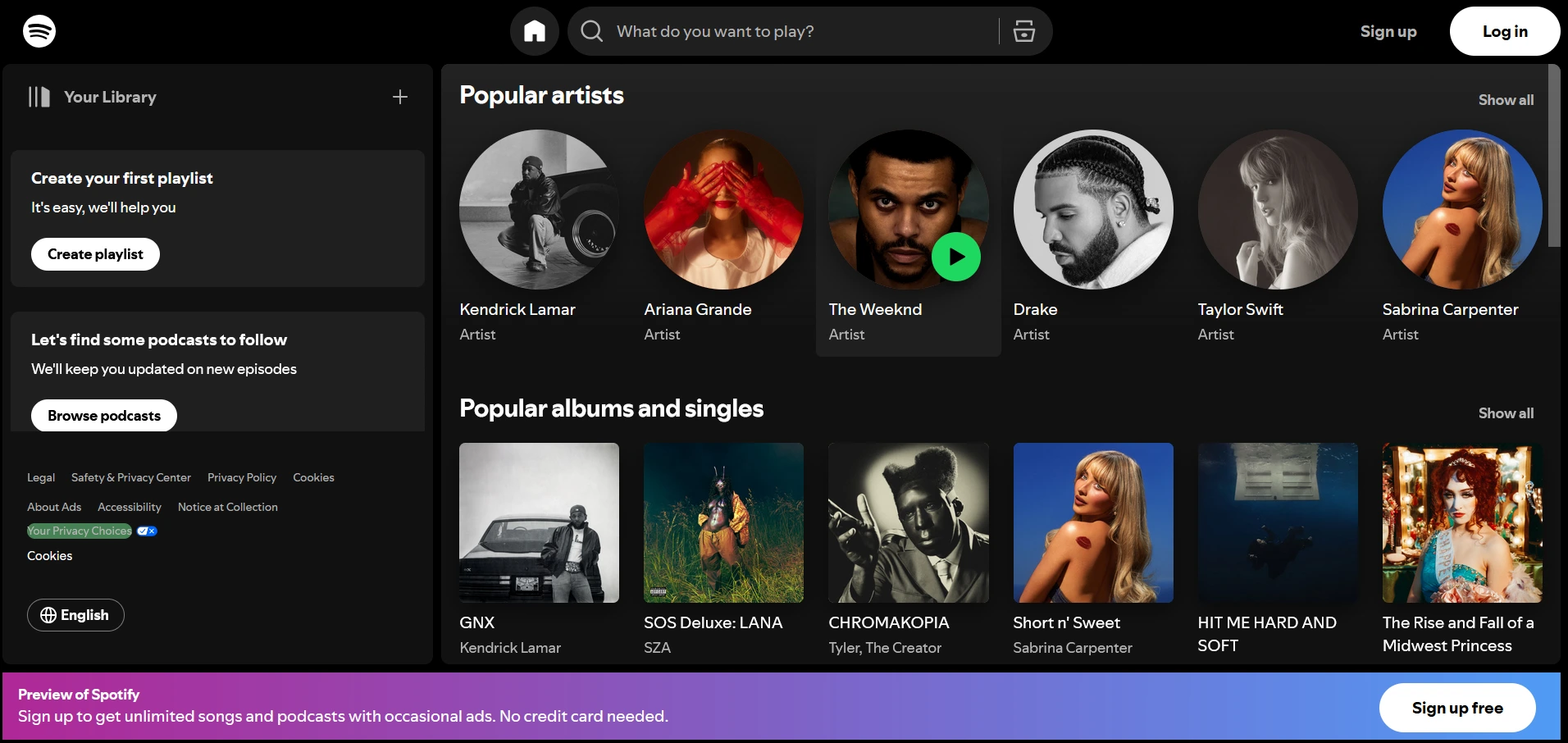Click the Your Library collapse icon
Viewport: 1568px width, 743px height.
click(39, 97)
